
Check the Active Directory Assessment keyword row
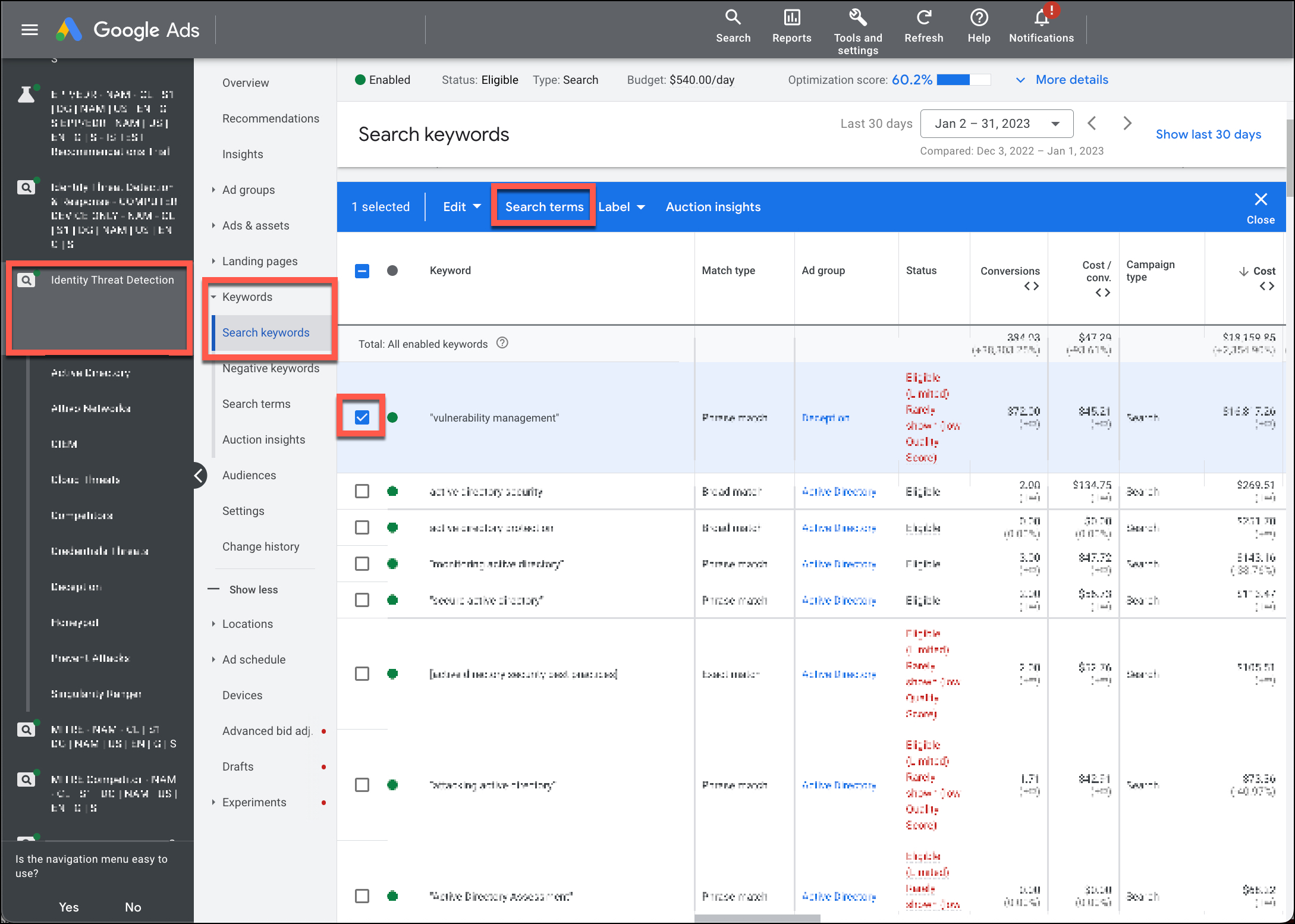point(362,896)
